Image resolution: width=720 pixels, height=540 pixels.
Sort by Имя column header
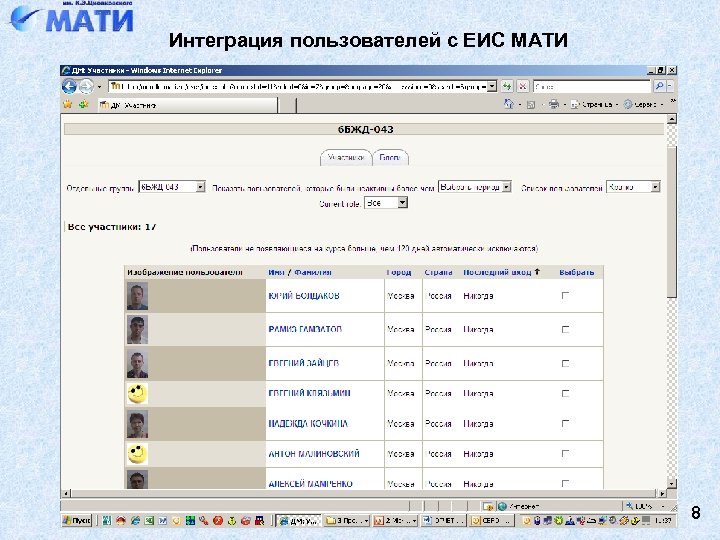click(x=276, y=272)
